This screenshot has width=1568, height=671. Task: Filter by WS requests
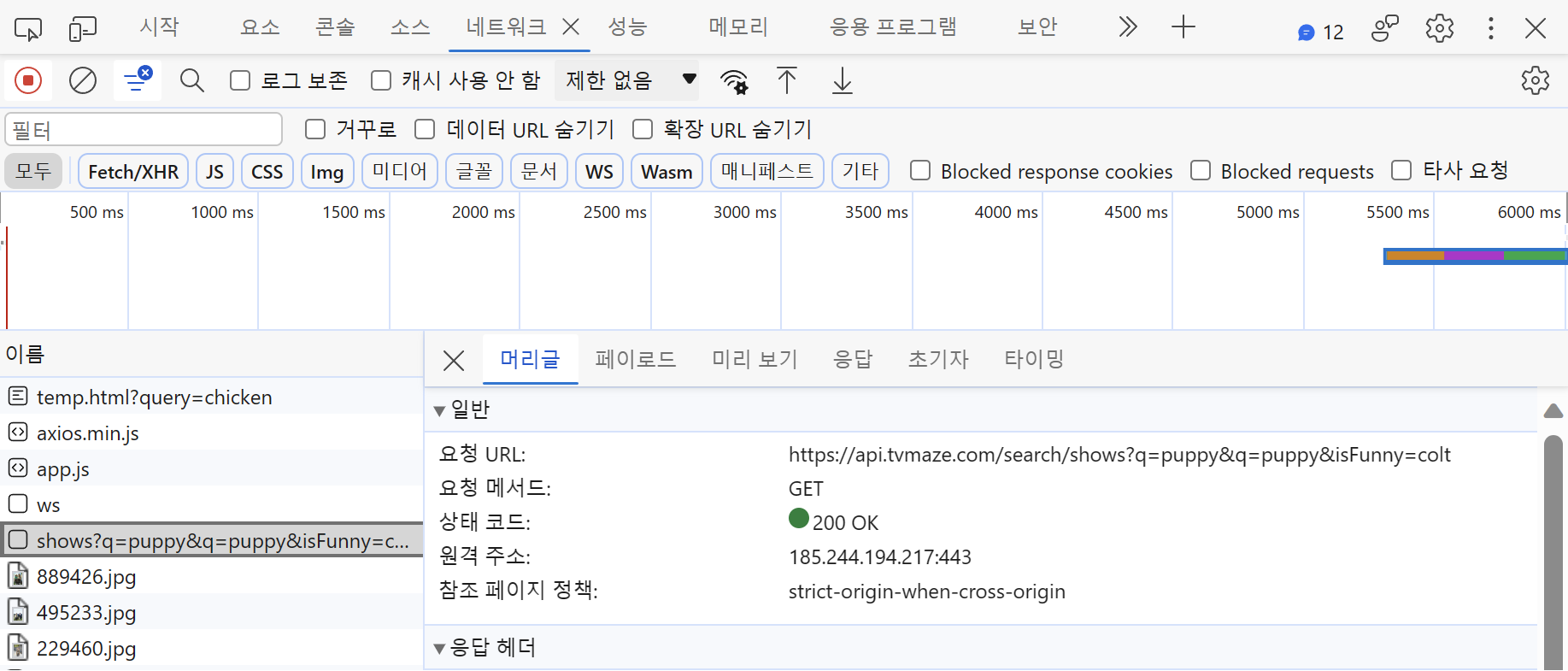[x=599, y=172]
